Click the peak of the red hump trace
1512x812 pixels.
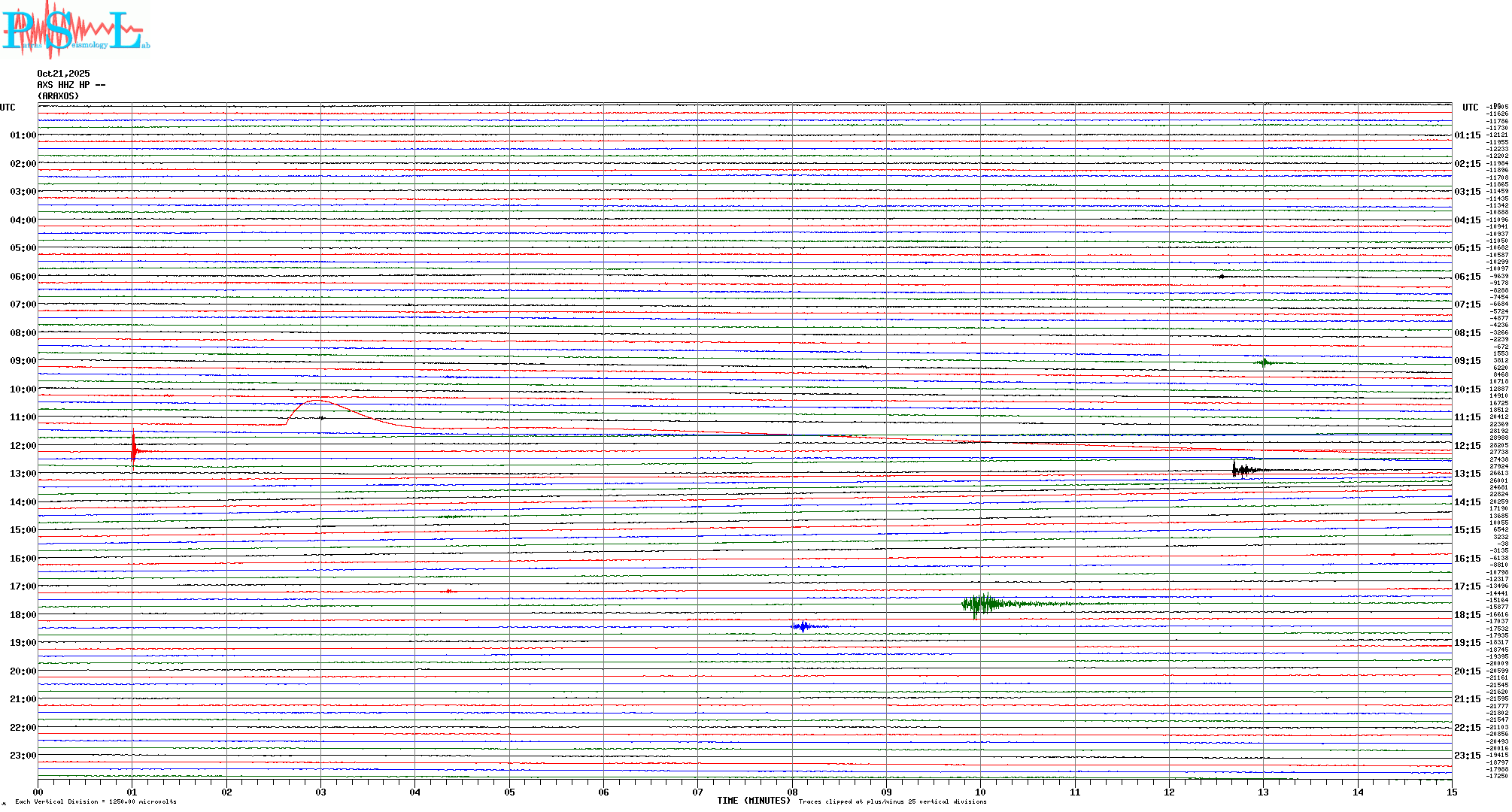(317, 401)
